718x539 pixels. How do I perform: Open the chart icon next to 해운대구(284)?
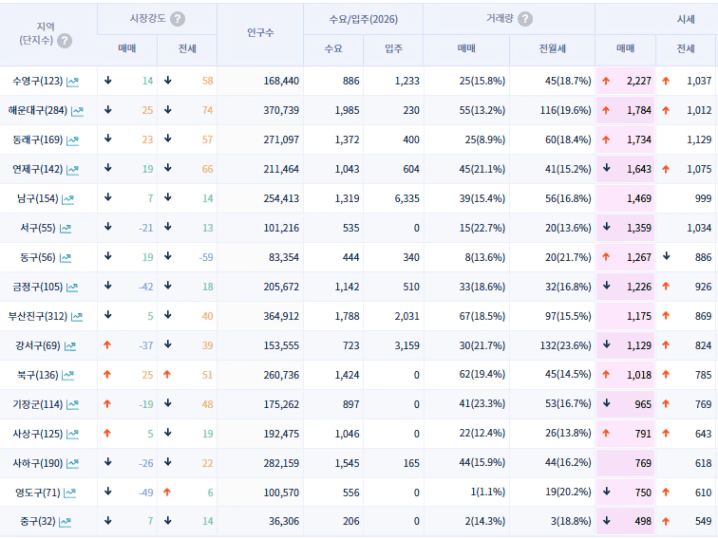(77, 111)
